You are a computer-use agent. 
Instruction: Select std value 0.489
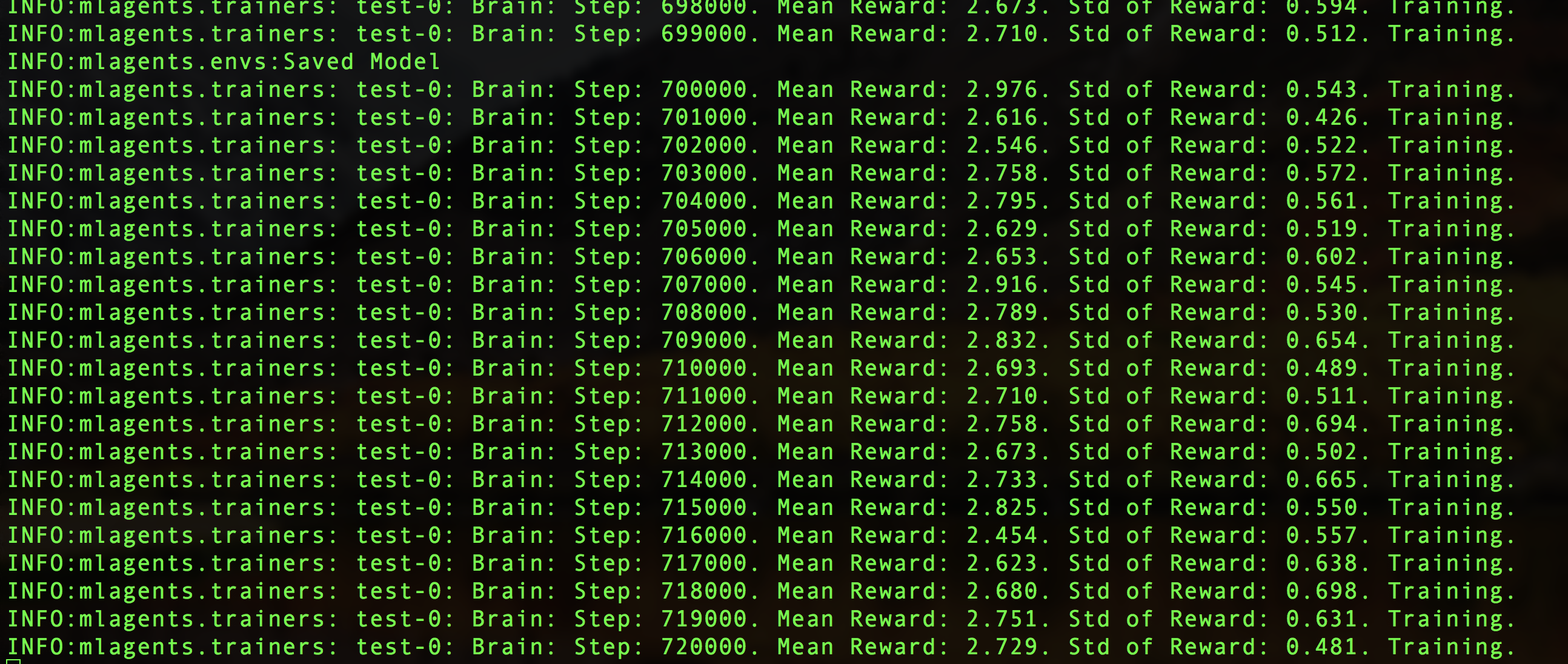[x=1321, y=368]
